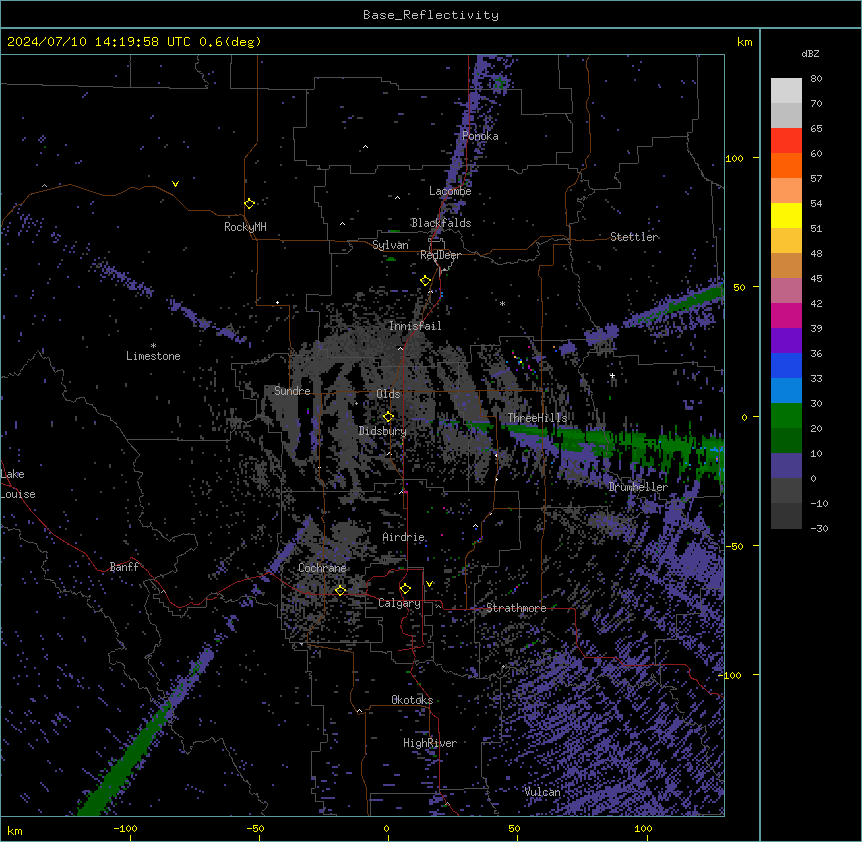862x842 pixels.
Task: Click the Stettler city label
Action: pyautogui.click(x=634, y=237)
